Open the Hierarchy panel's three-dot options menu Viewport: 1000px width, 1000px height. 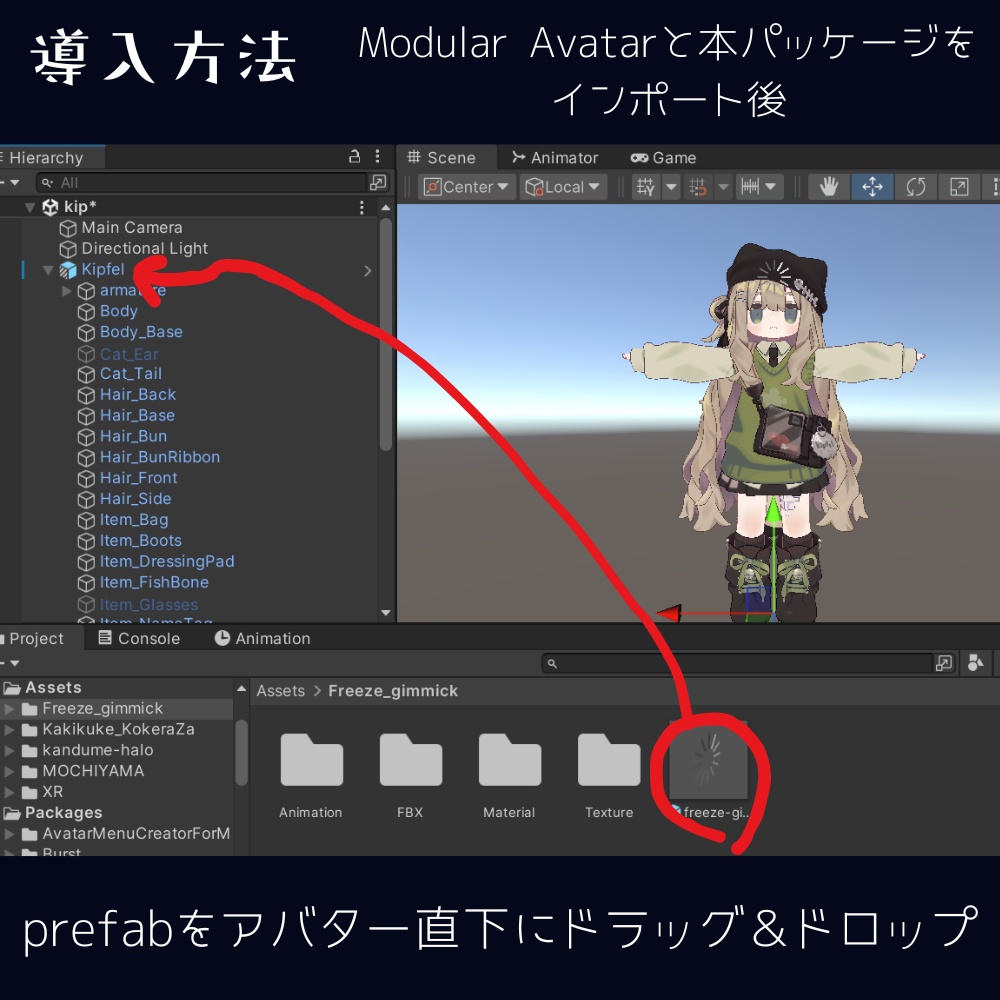[376, 157]
